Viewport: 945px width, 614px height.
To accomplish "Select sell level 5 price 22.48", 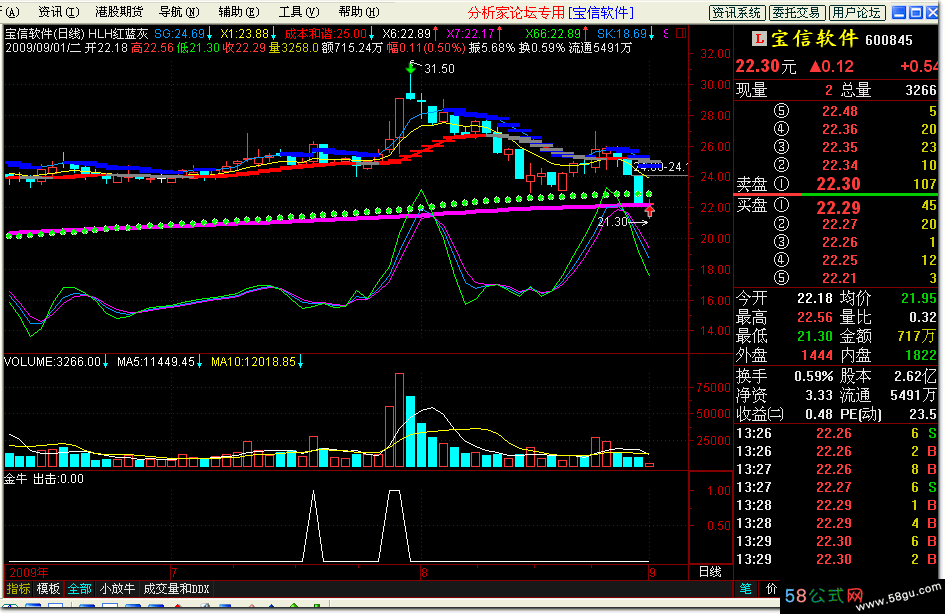I will coord(840,111).
